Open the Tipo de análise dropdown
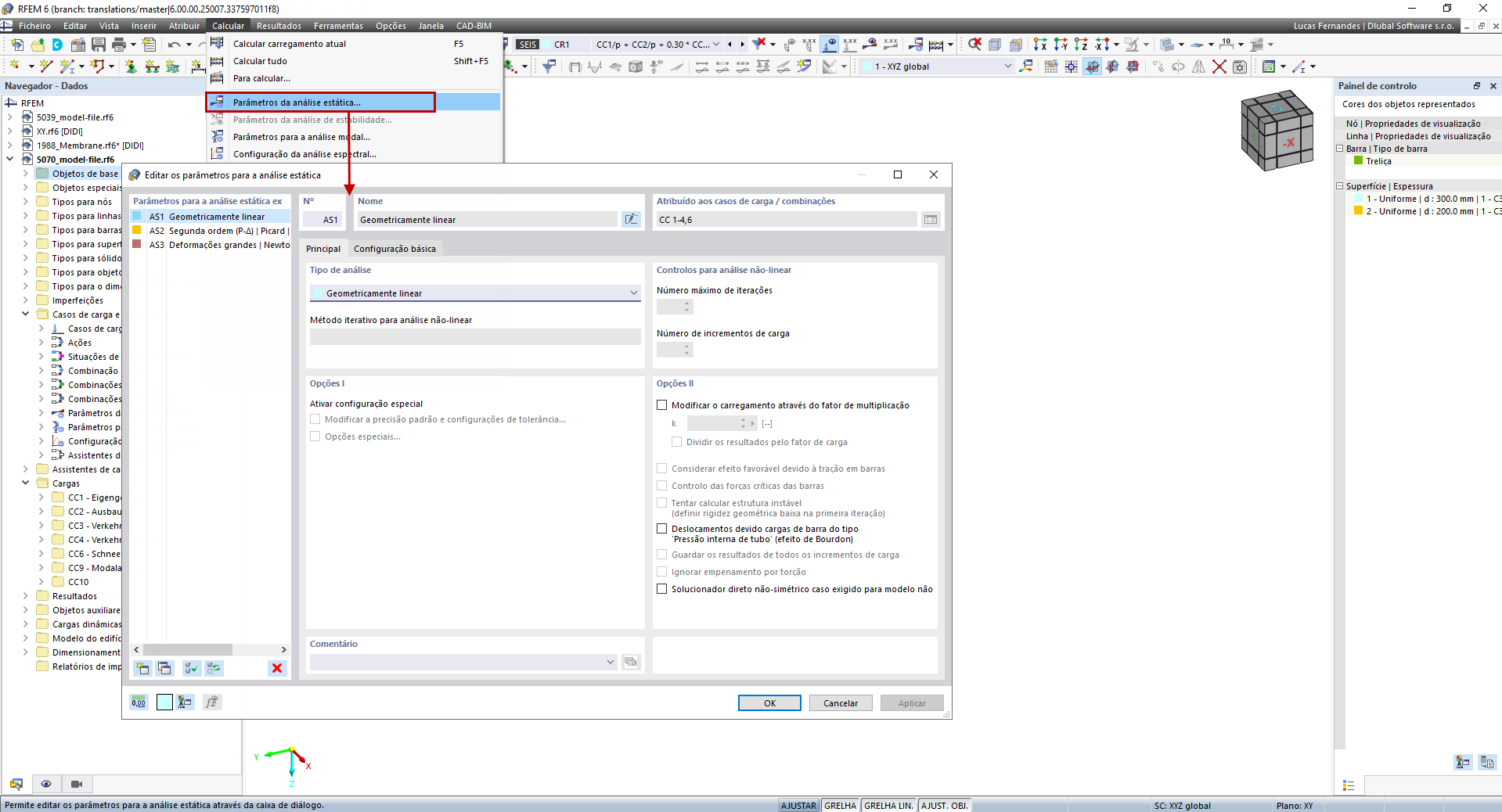The height and width of the screenshot is (812, 1502). (x=475, y=293)
